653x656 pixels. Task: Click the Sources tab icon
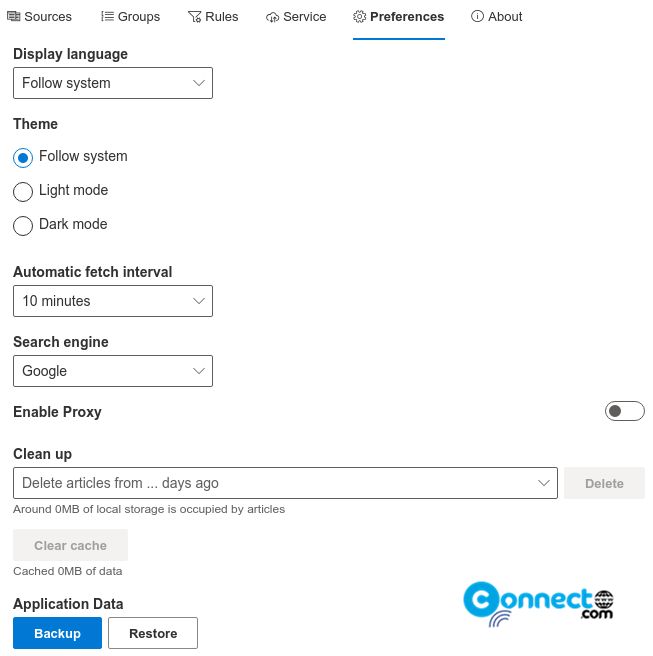[x=14, y=17]
